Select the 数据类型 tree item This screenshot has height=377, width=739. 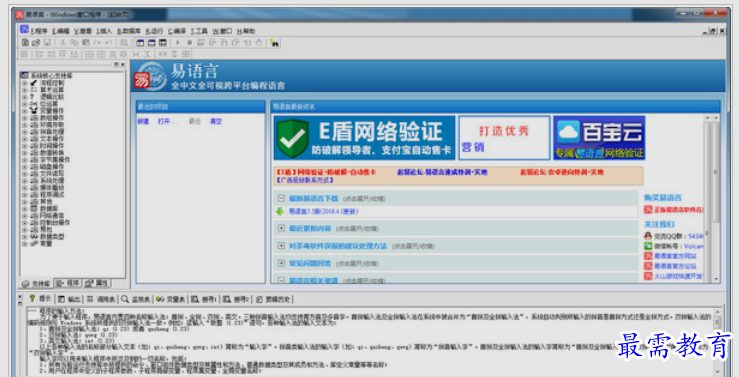(52, 237)
